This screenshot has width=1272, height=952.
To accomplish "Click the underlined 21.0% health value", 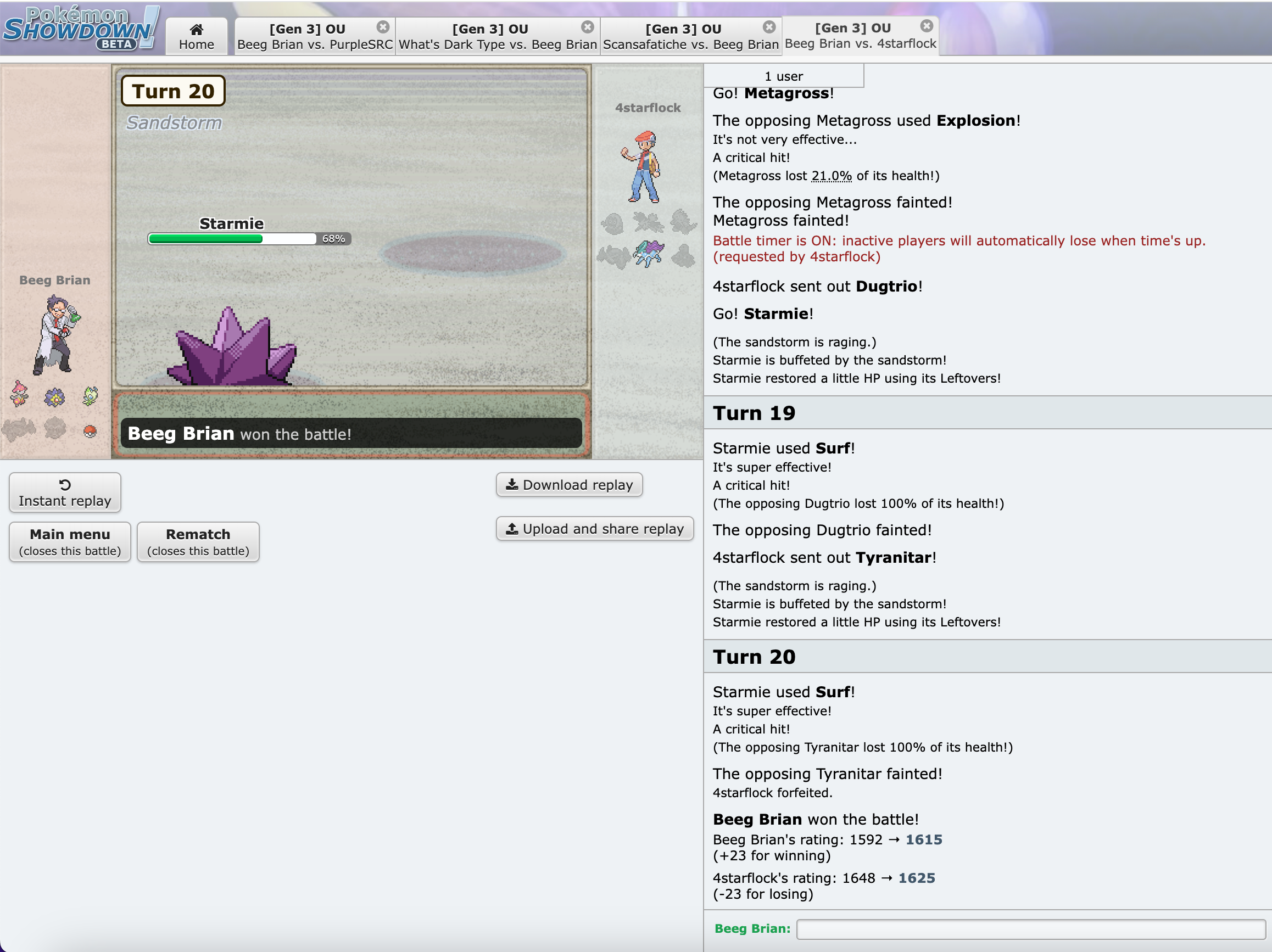I will point(831,175).
